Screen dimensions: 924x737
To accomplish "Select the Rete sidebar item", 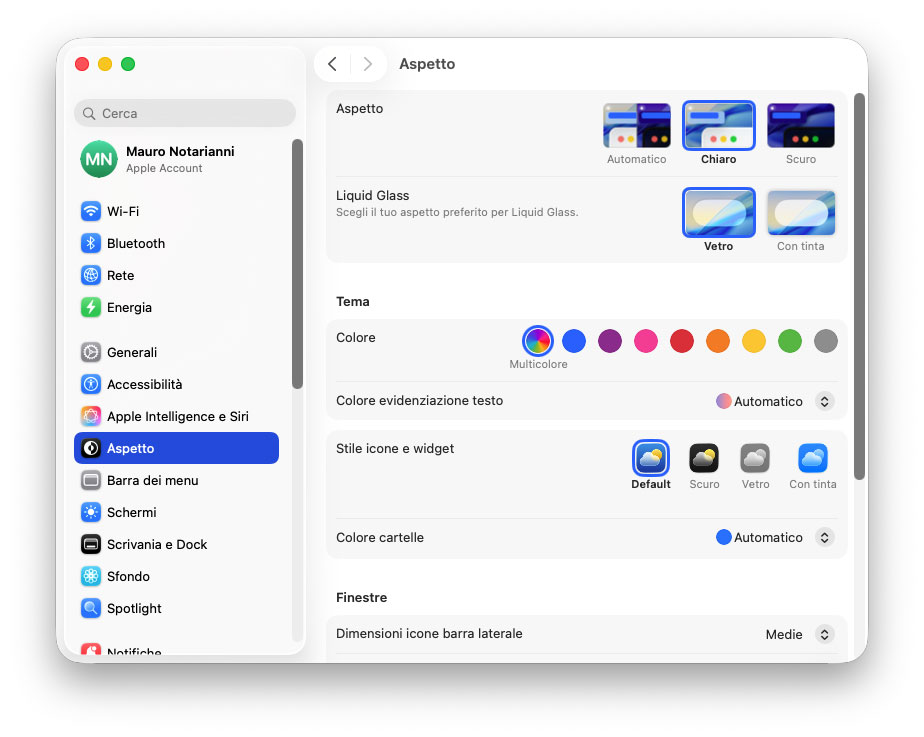I will point(120,276).
